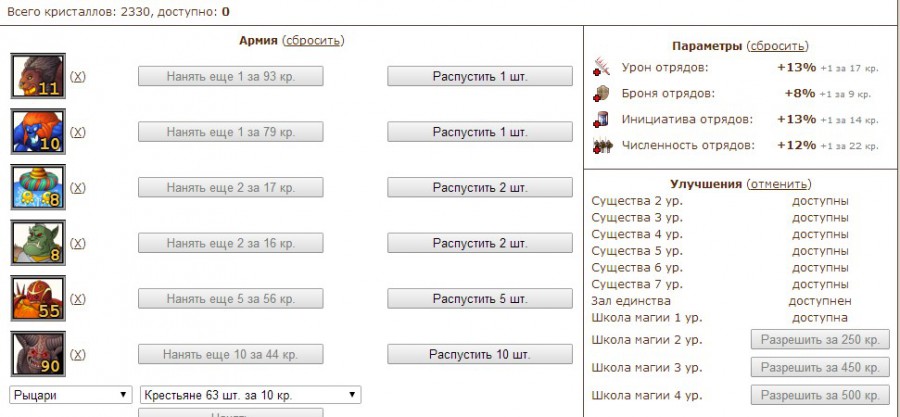This screenshot has width=900, height=417.
Task: Click the Броня отрядов armor icon
Action: 601,93
